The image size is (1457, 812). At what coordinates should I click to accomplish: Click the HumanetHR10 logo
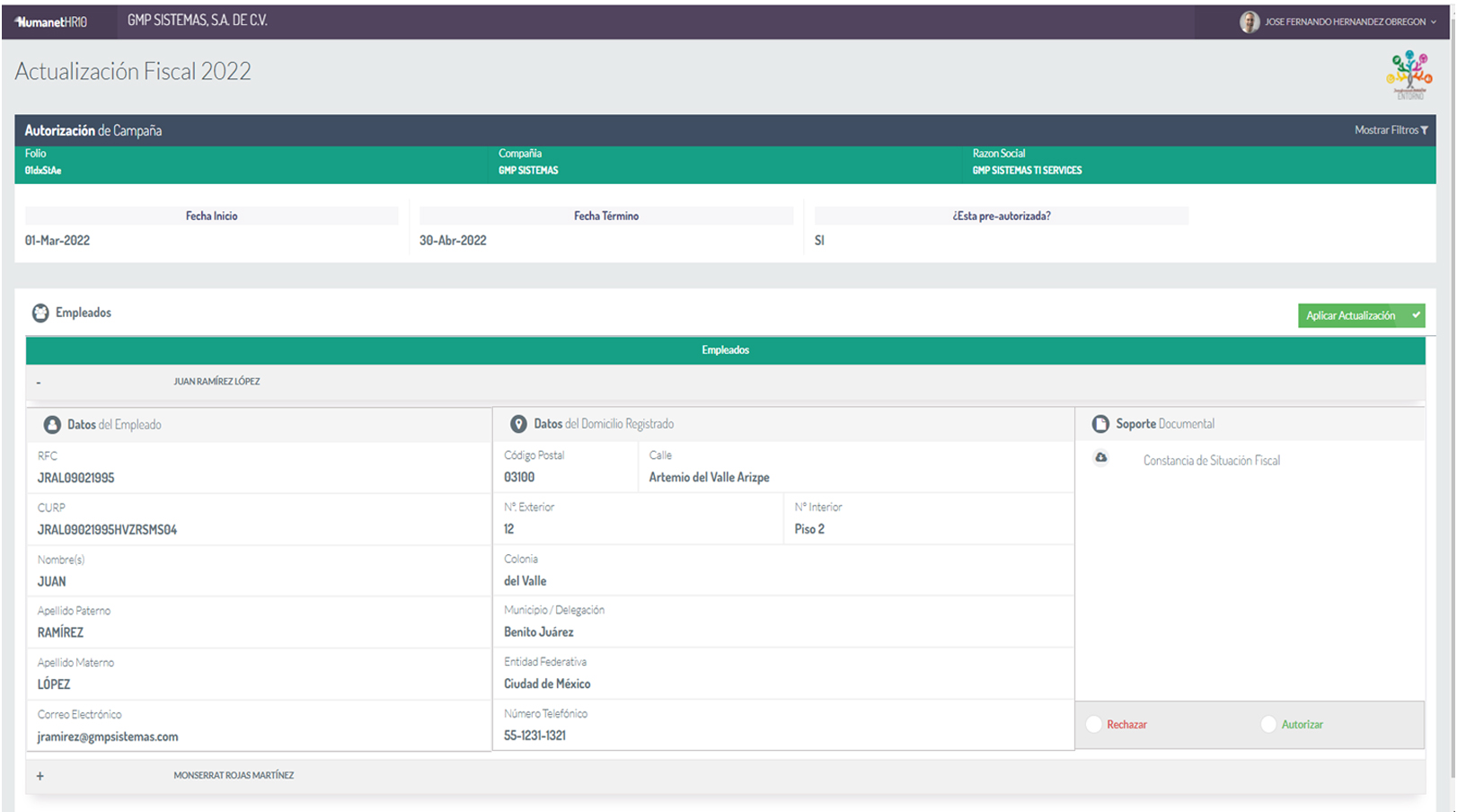pyautogui.click(x=51, y=22)
